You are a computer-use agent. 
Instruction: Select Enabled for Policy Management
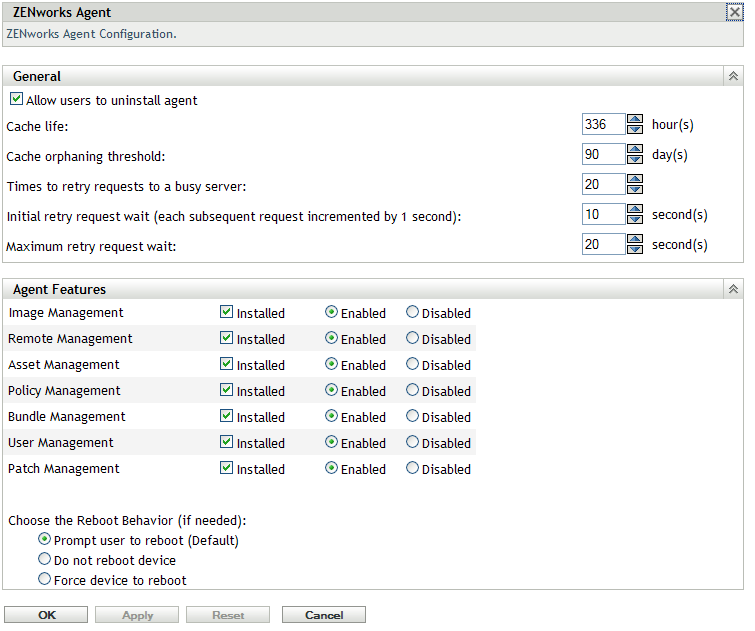(x=332, y=391)
